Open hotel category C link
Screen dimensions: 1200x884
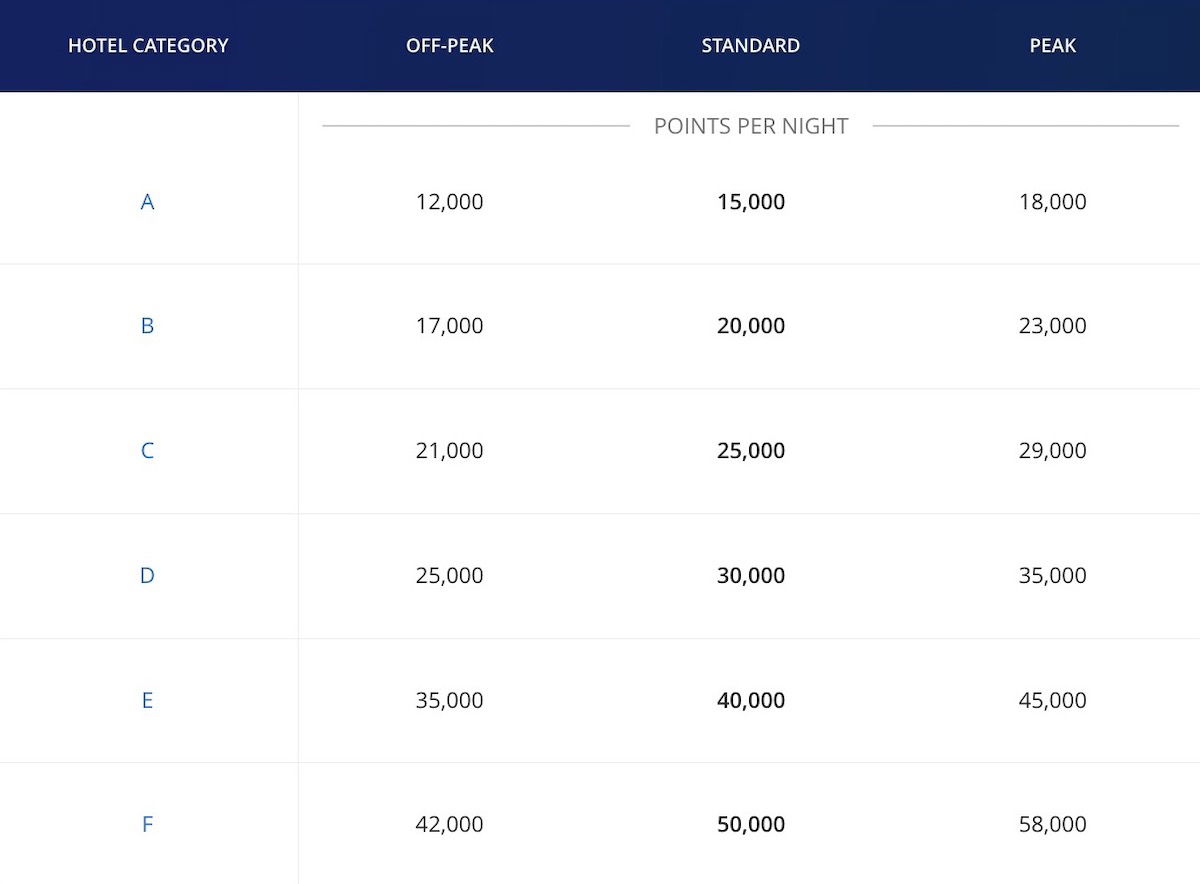coord(147,451)
